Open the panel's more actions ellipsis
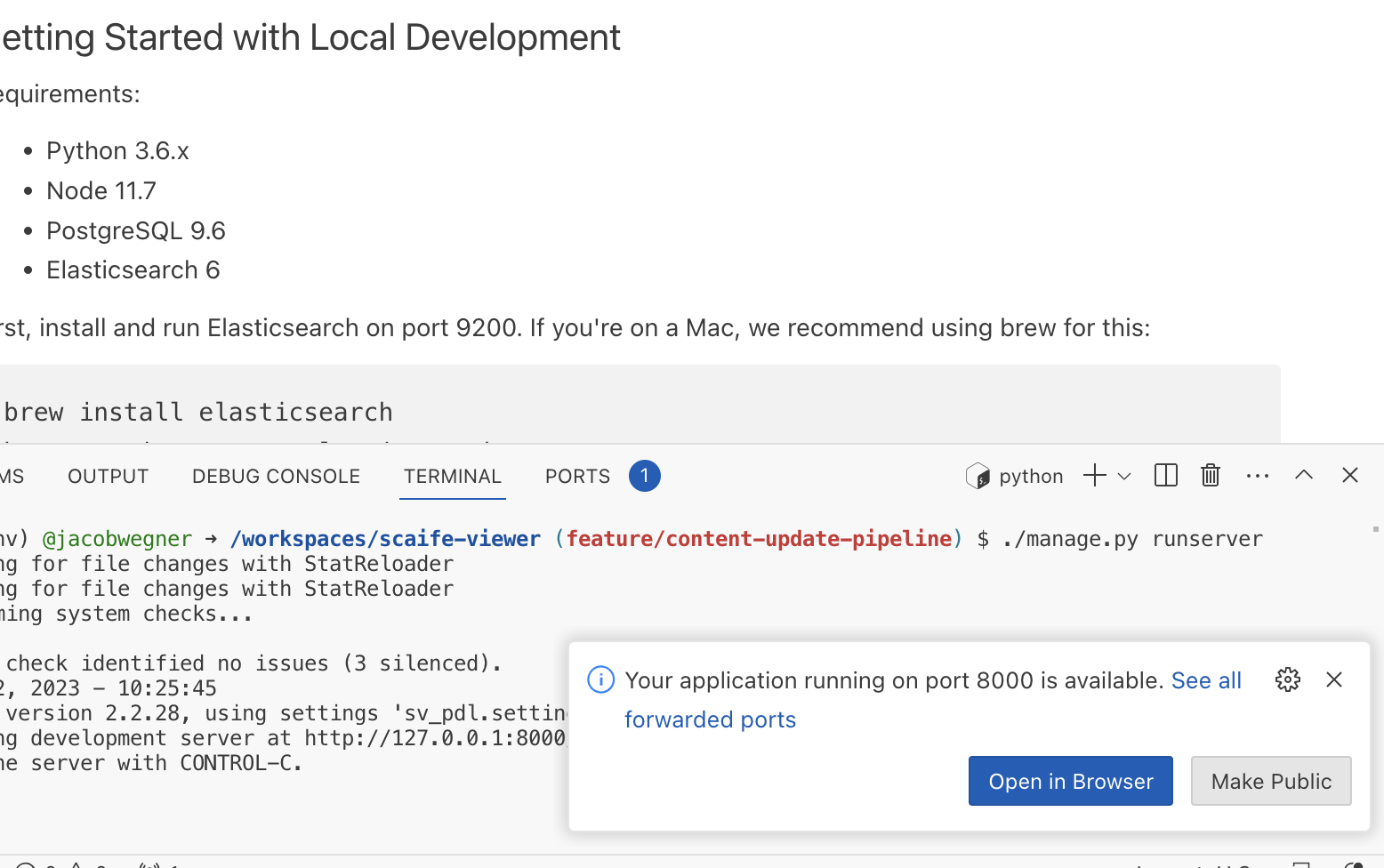The image size is (1384, 868). [x=1258, y=476]
